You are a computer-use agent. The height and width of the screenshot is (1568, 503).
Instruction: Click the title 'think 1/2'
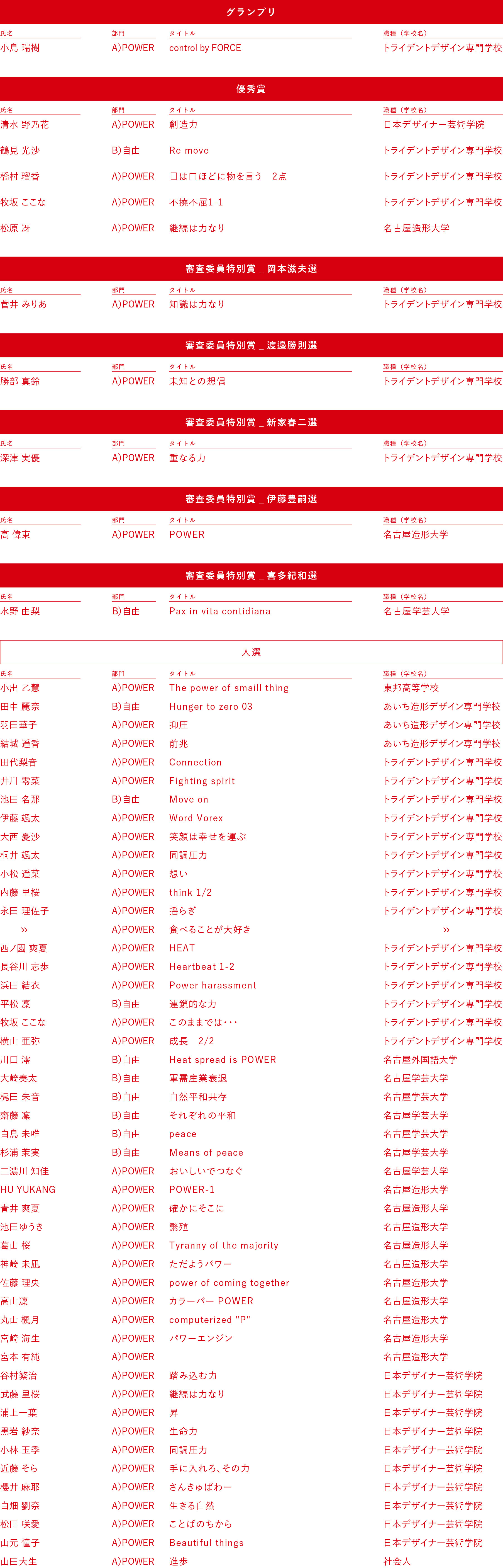coord(191,892)
